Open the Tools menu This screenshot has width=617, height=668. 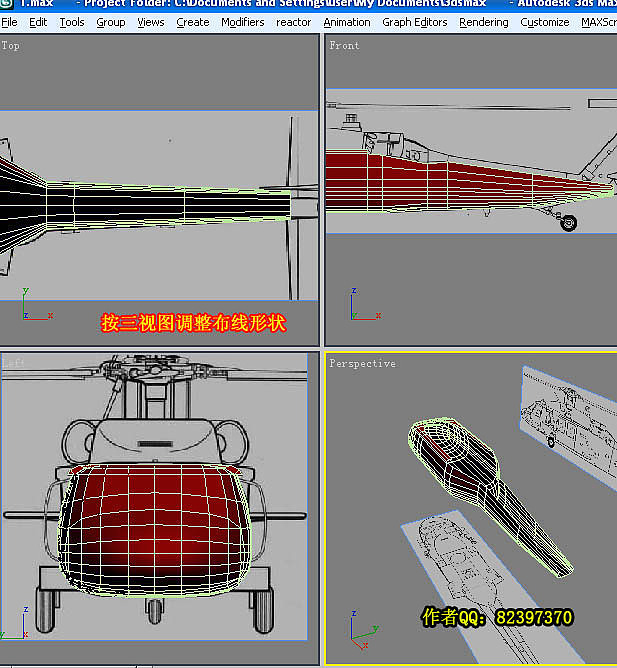pyautogui.click(x=72, y=22)
